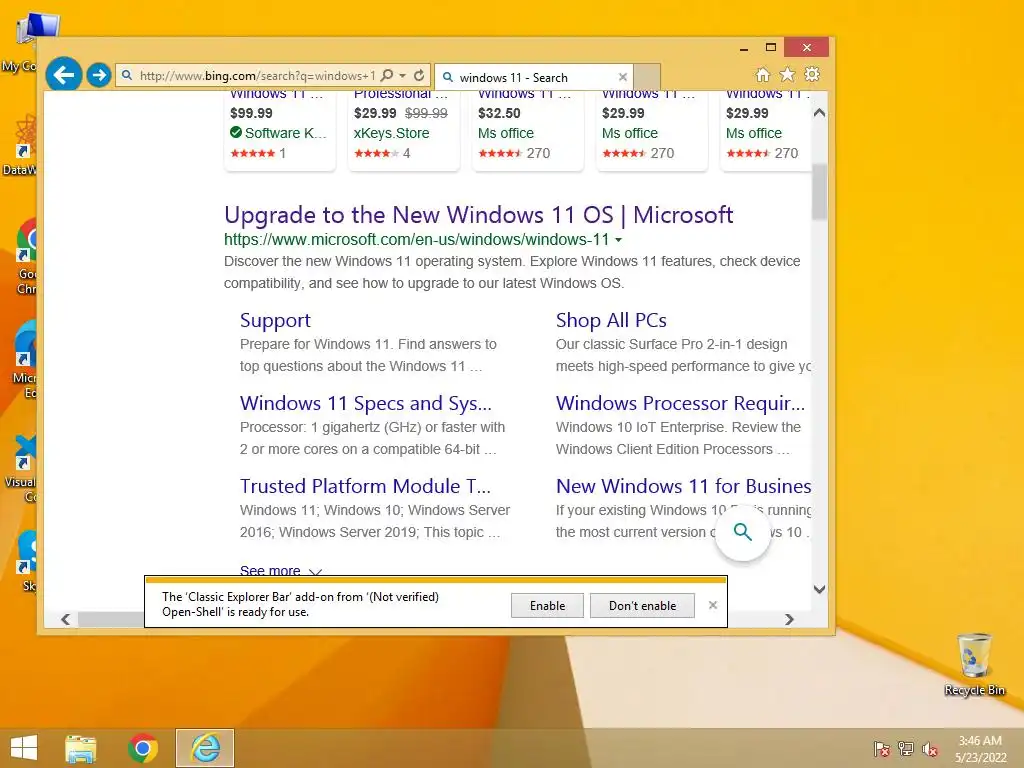Click the muted volume tray icon
The width and height of the screenshot is (1024, 768).
point(930,749)
